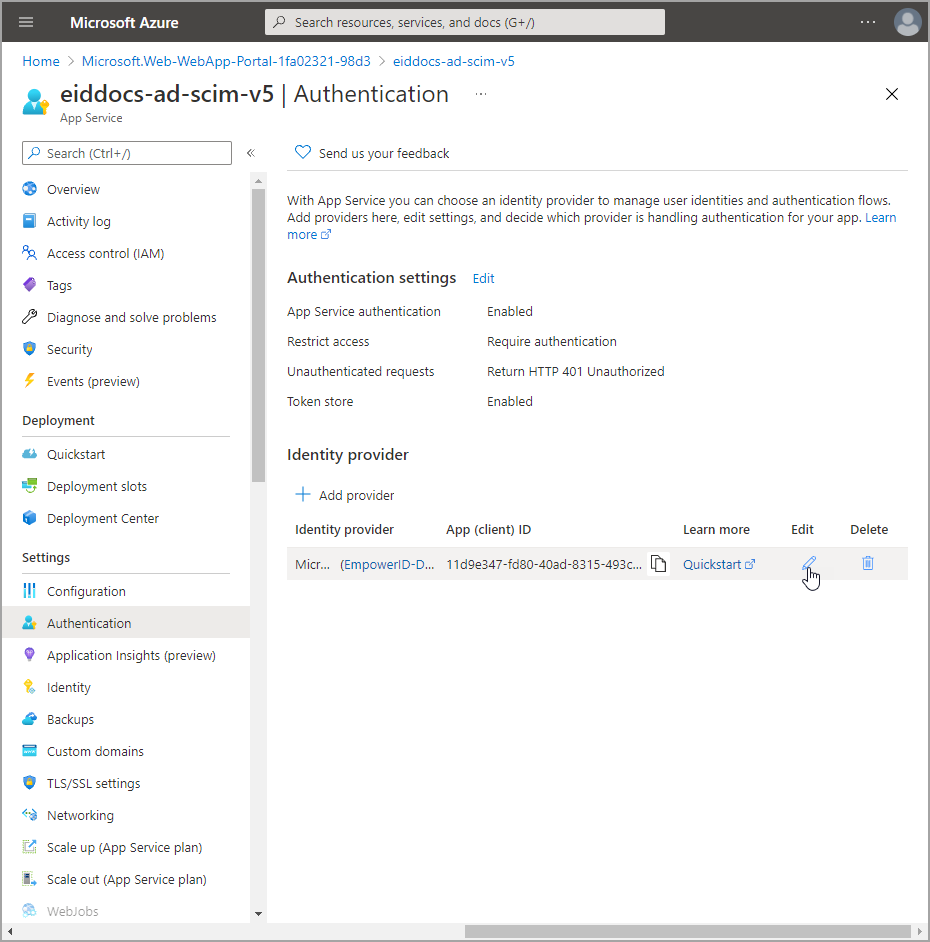Image resolution: width=930 pixels, height=942 pixels.
Task: Collapse the left sidebar menu
Action: pos(250,153)
